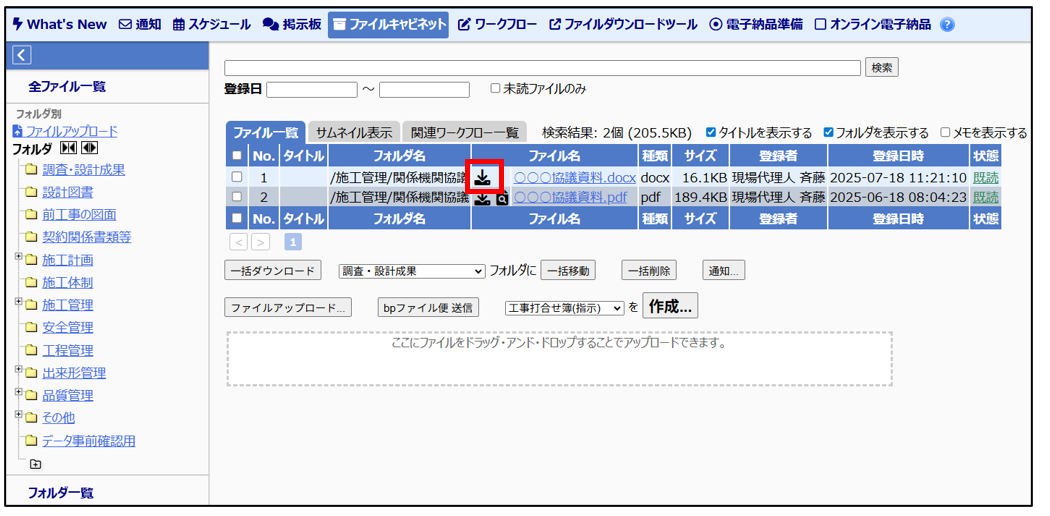Click the preview icon for the PDF file
The width and height of the screenshot is (1050, 516).
click(x=502, y=199)
